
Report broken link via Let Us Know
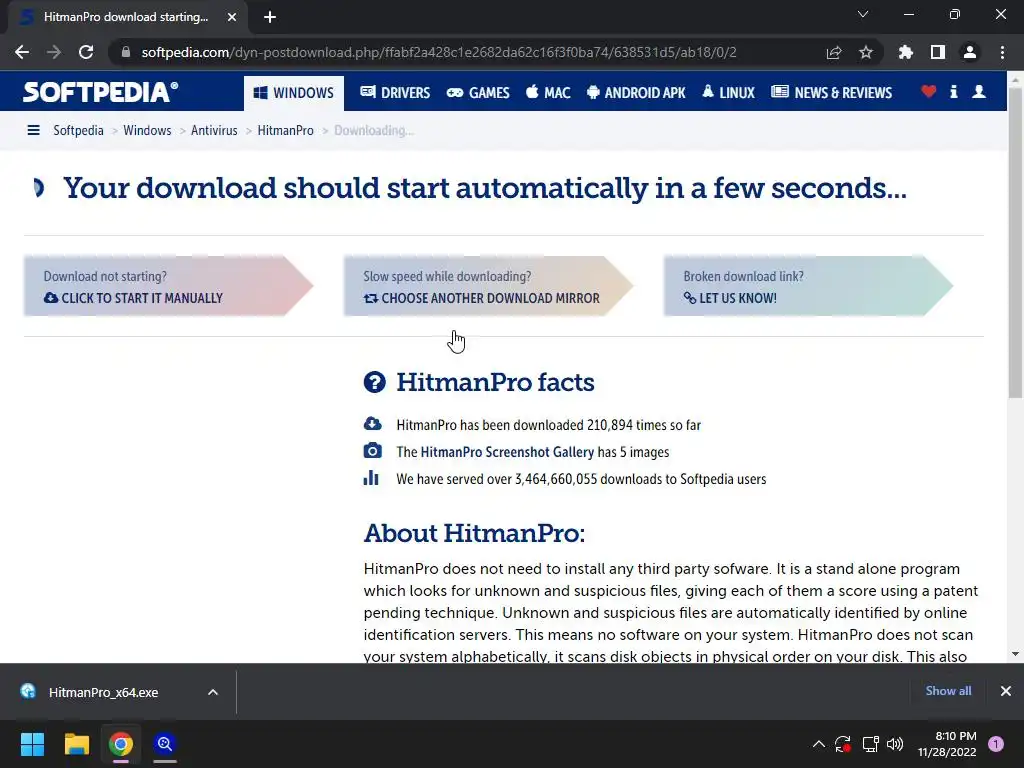(x=808, y=286)
